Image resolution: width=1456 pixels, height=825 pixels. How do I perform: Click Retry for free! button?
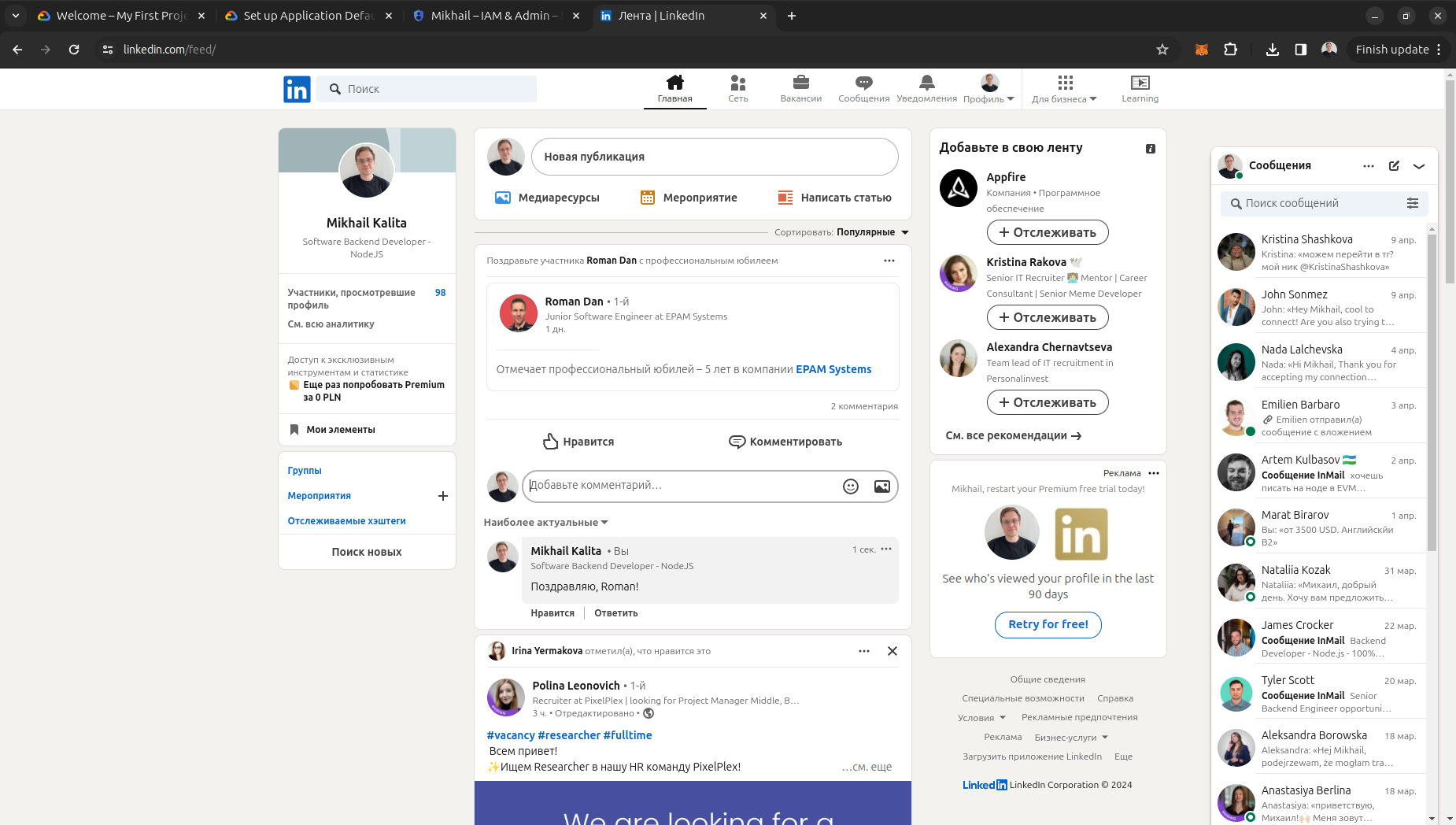coord(1048,624)
